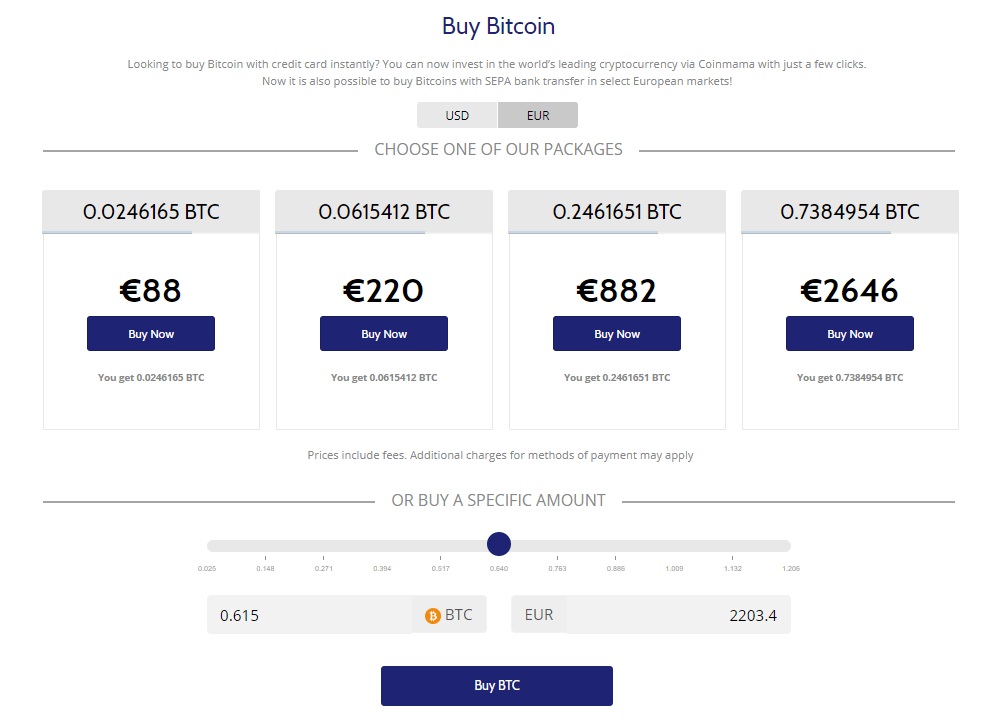Select the EUR currency toggle

pos(538,115)
